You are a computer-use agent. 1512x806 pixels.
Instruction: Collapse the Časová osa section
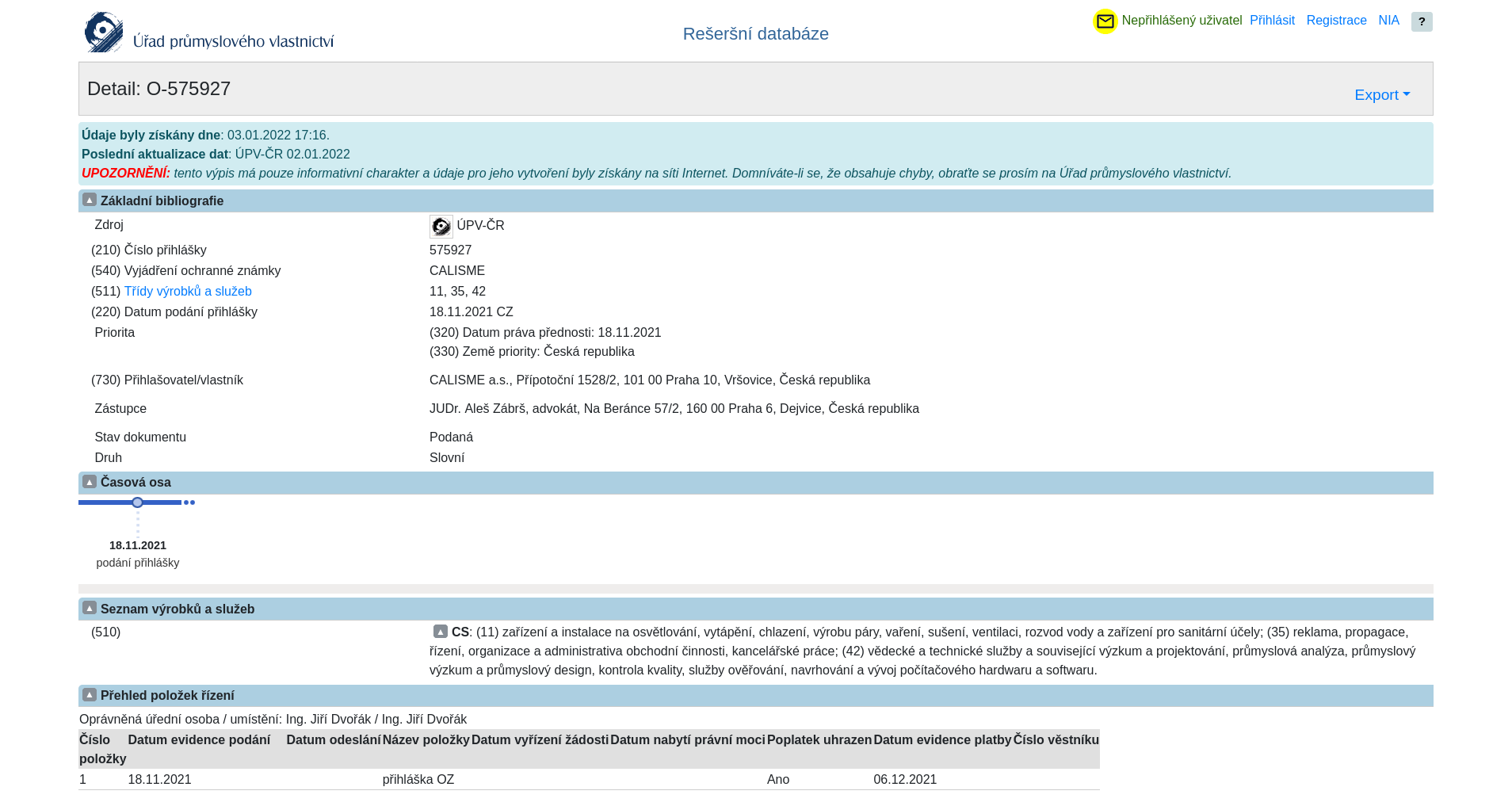90,482
